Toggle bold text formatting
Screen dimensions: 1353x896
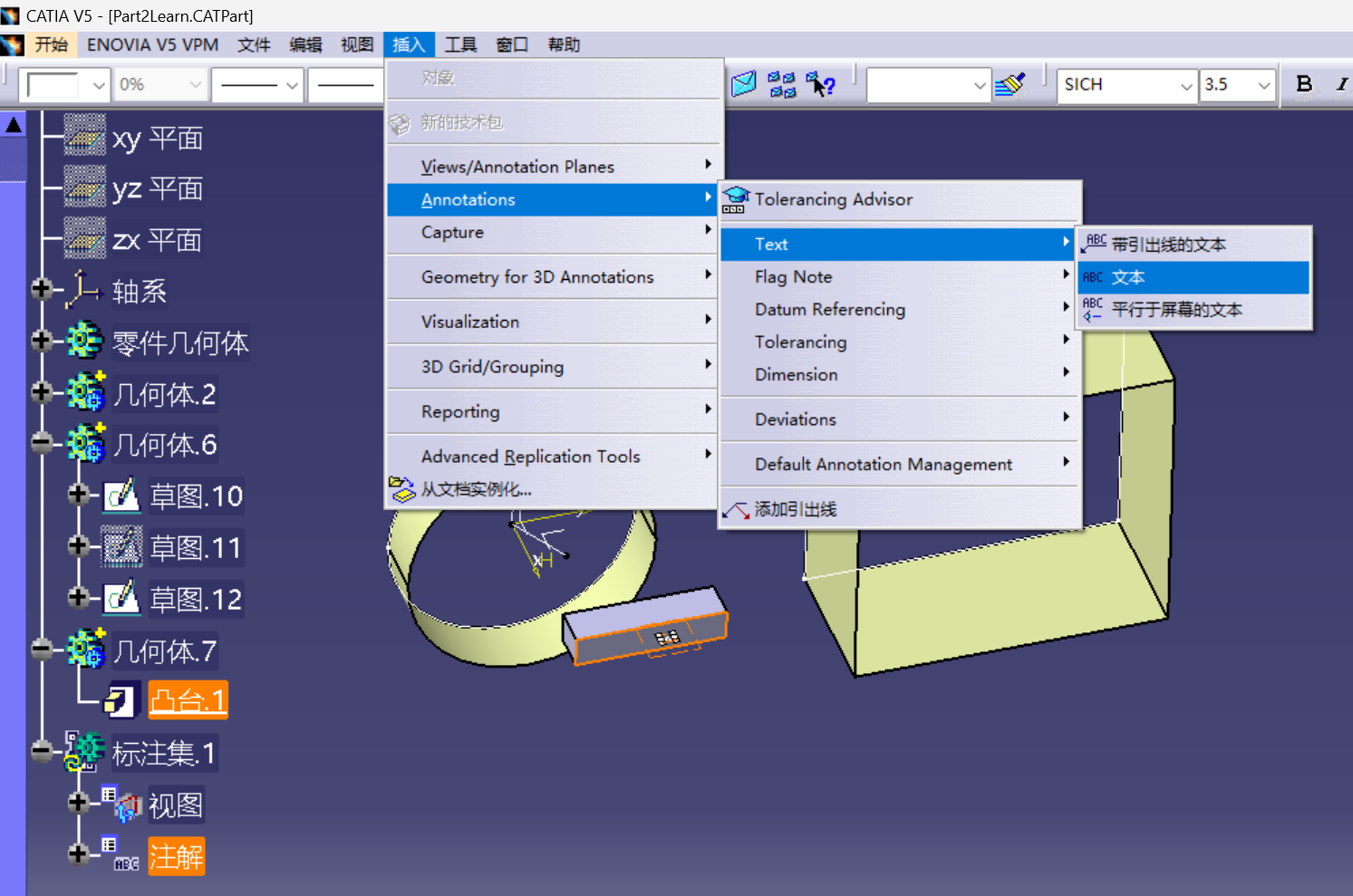[1304, 84]
